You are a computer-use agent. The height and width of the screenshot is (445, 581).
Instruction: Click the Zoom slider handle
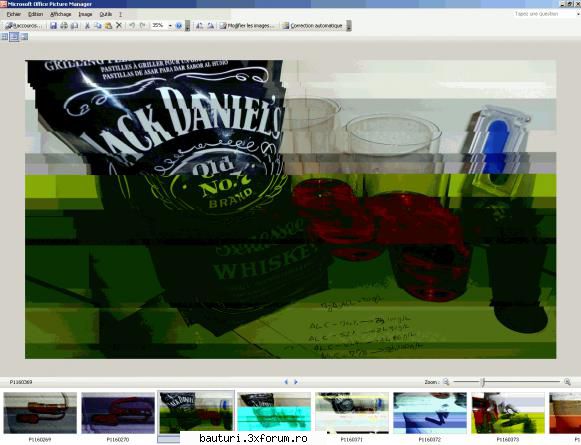pyautogui.click(x=482, y=382)
